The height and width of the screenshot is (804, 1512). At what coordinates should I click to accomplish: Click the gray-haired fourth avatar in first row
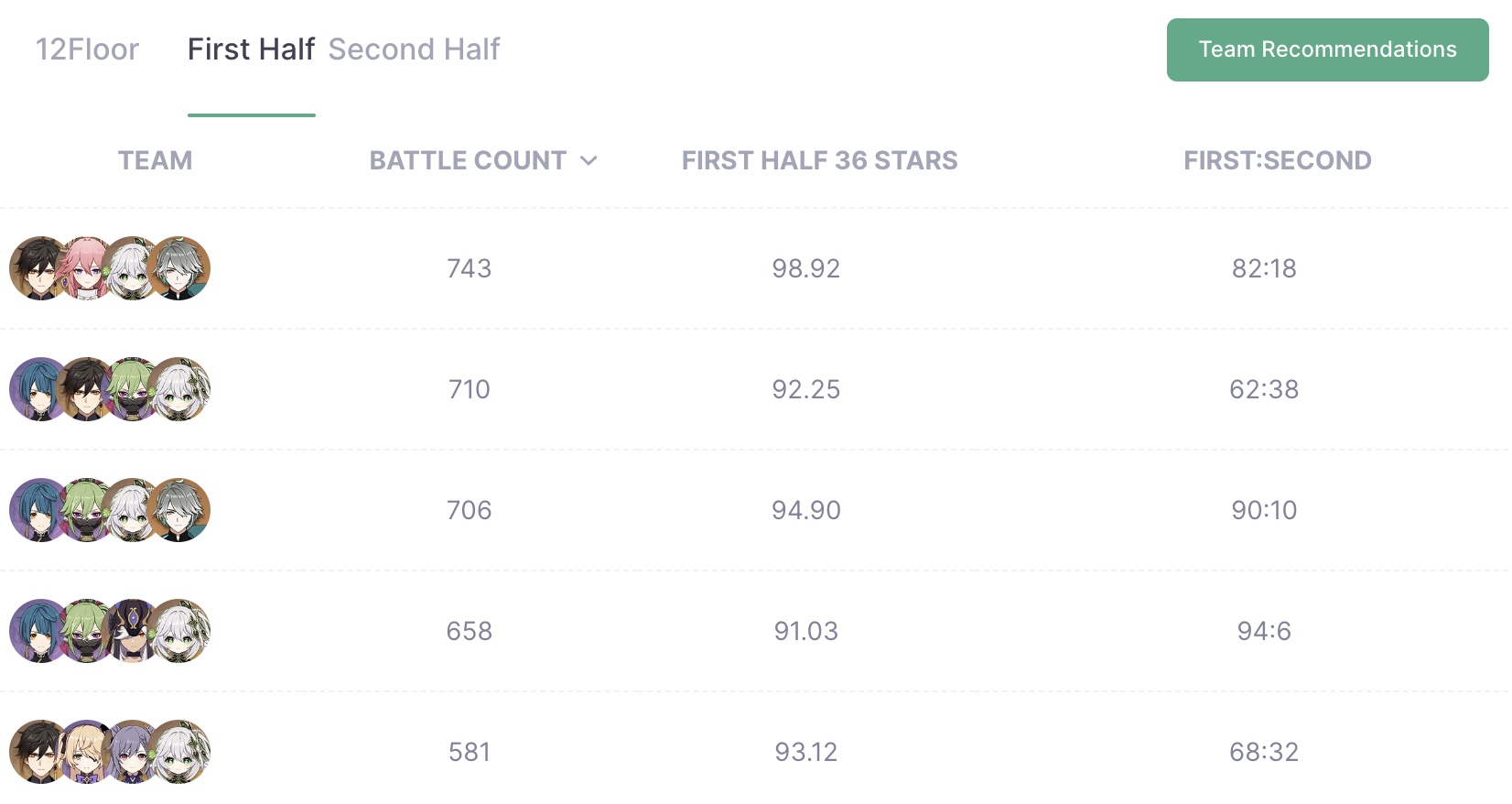tap(178, 268)
